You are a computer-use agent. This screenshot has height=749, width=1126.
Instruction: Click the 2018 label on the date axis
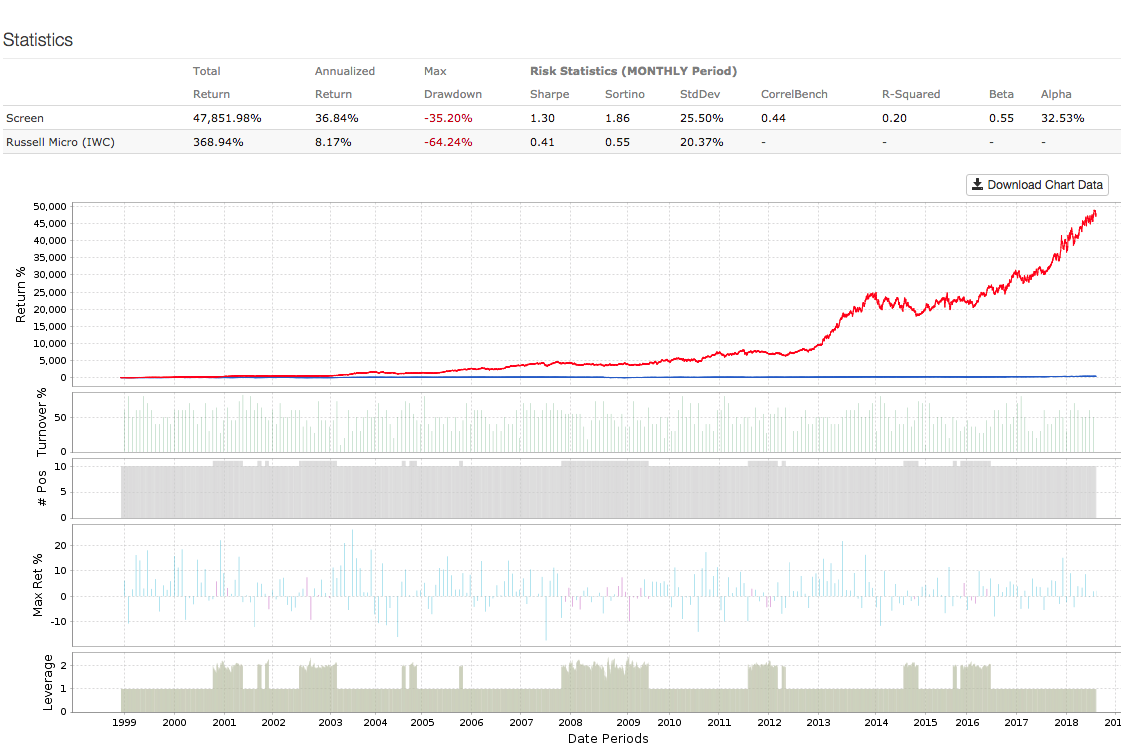(x=1066, y=722)
